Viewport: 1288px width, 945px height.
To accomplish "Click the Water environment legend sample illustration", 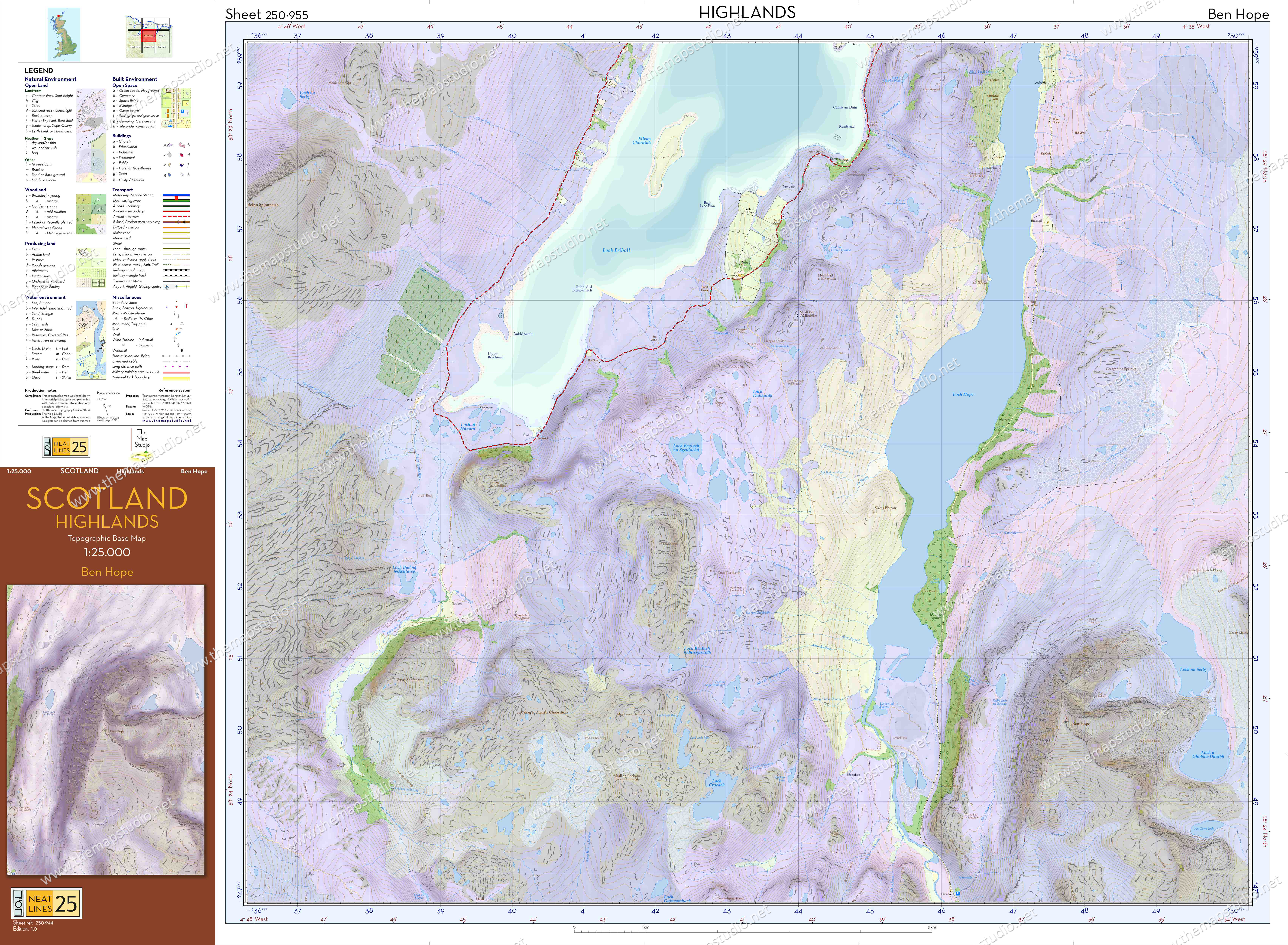I will 91,340.
